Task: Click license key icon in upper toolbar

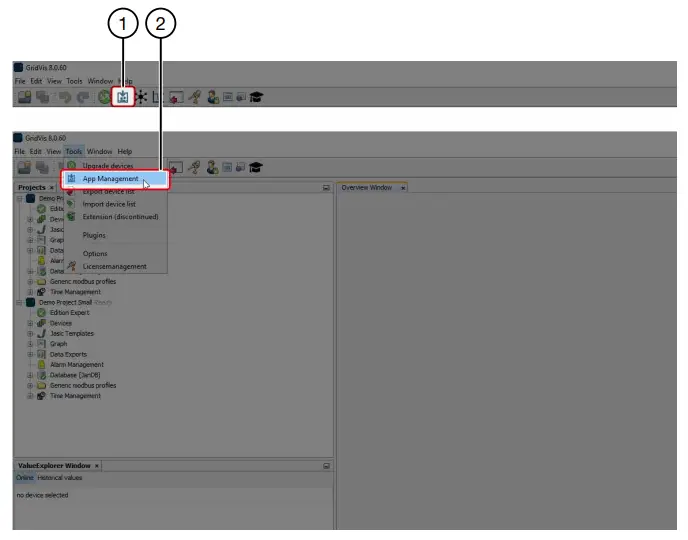Action: (x=195, y=97)
